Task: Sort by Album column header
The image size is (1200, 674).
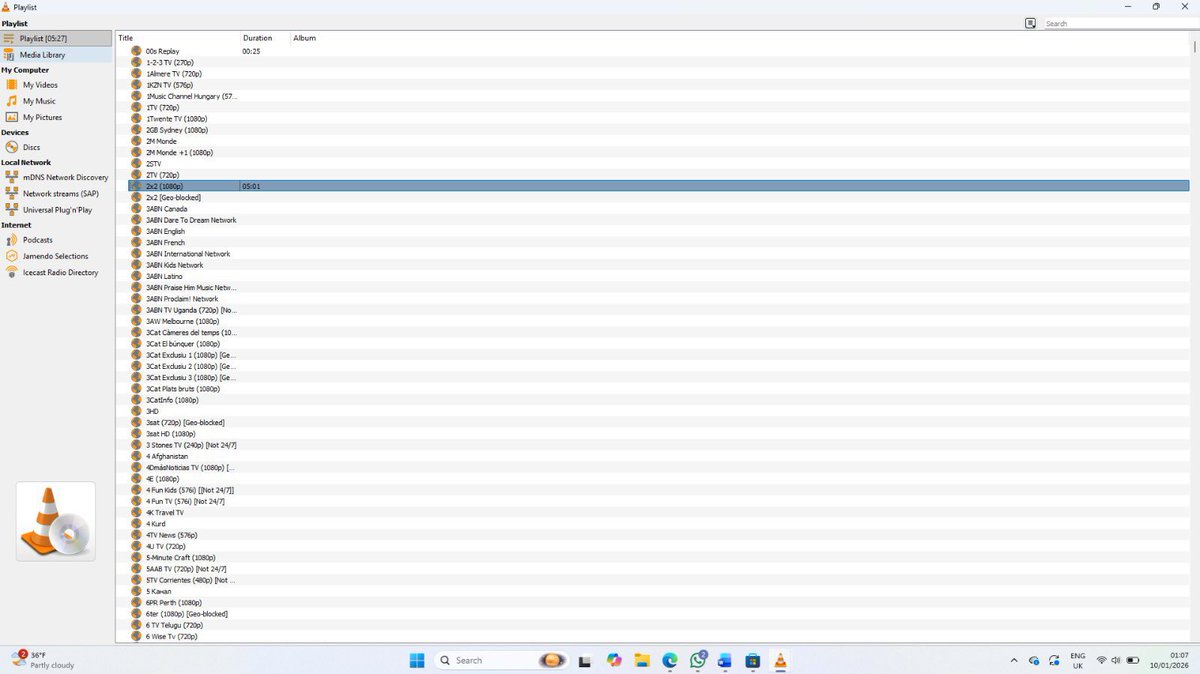Action: click(304, 38)
